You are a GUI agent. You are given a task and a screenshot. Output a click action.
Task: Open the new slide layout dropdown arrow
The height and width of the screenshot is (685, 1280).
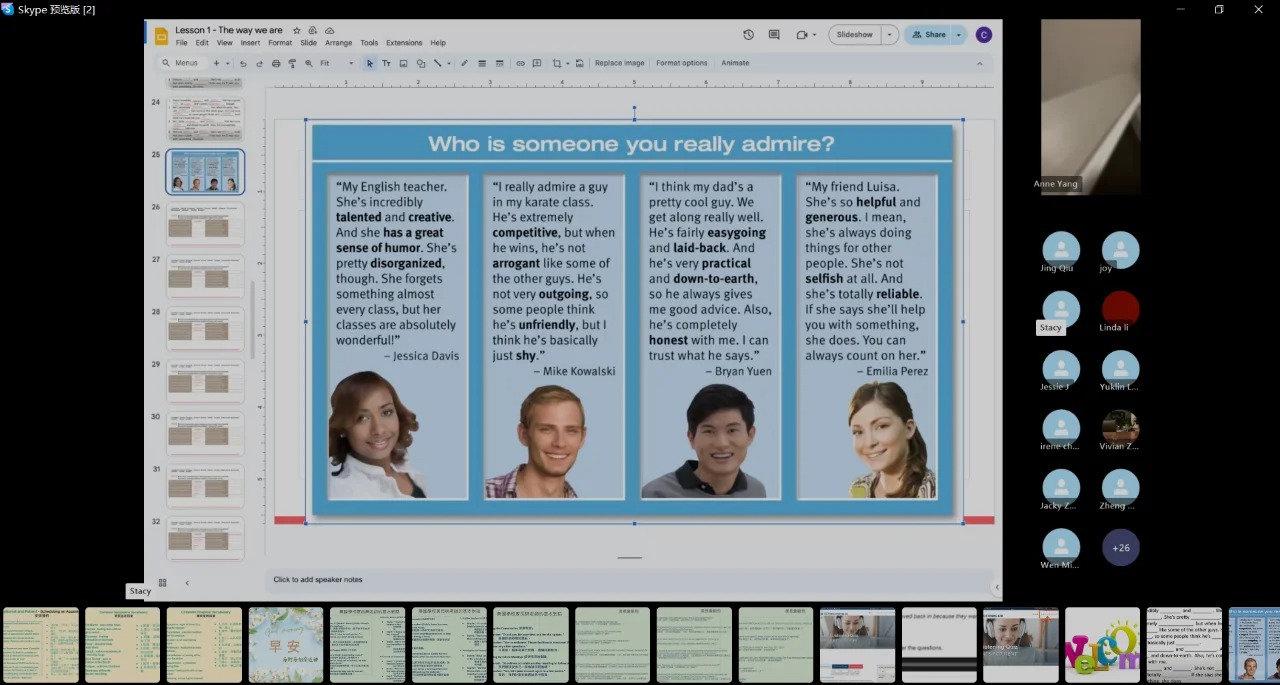(228, 63)
